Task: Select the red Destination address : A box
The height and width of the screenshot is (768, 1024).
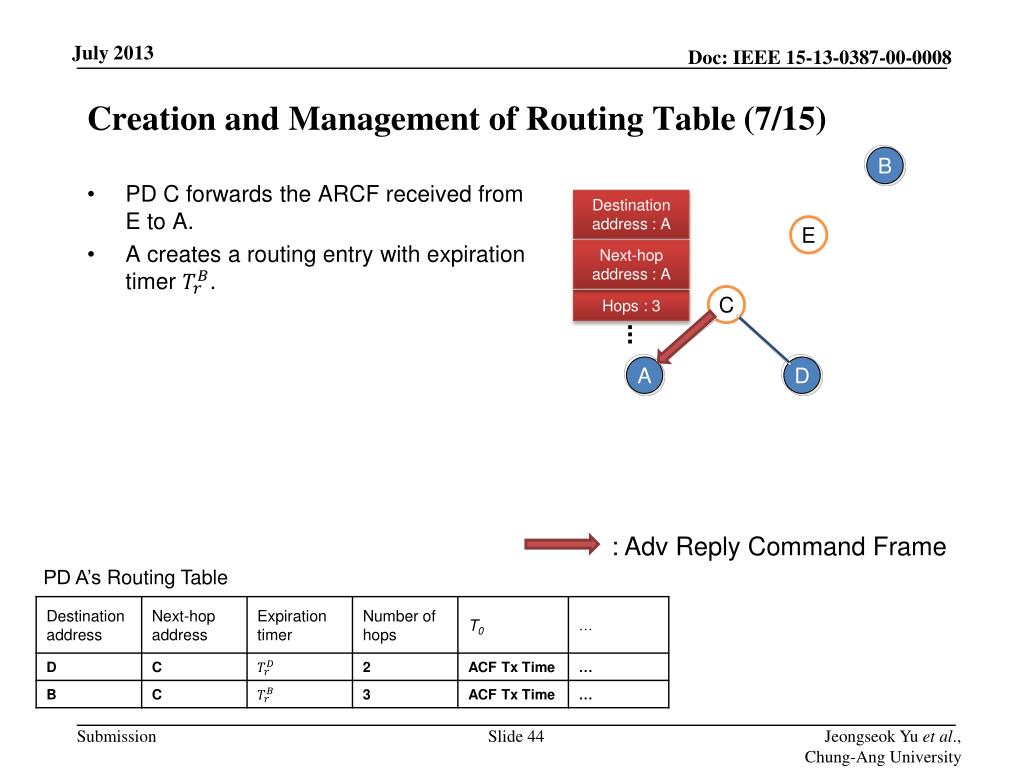Action: (631, 214)
